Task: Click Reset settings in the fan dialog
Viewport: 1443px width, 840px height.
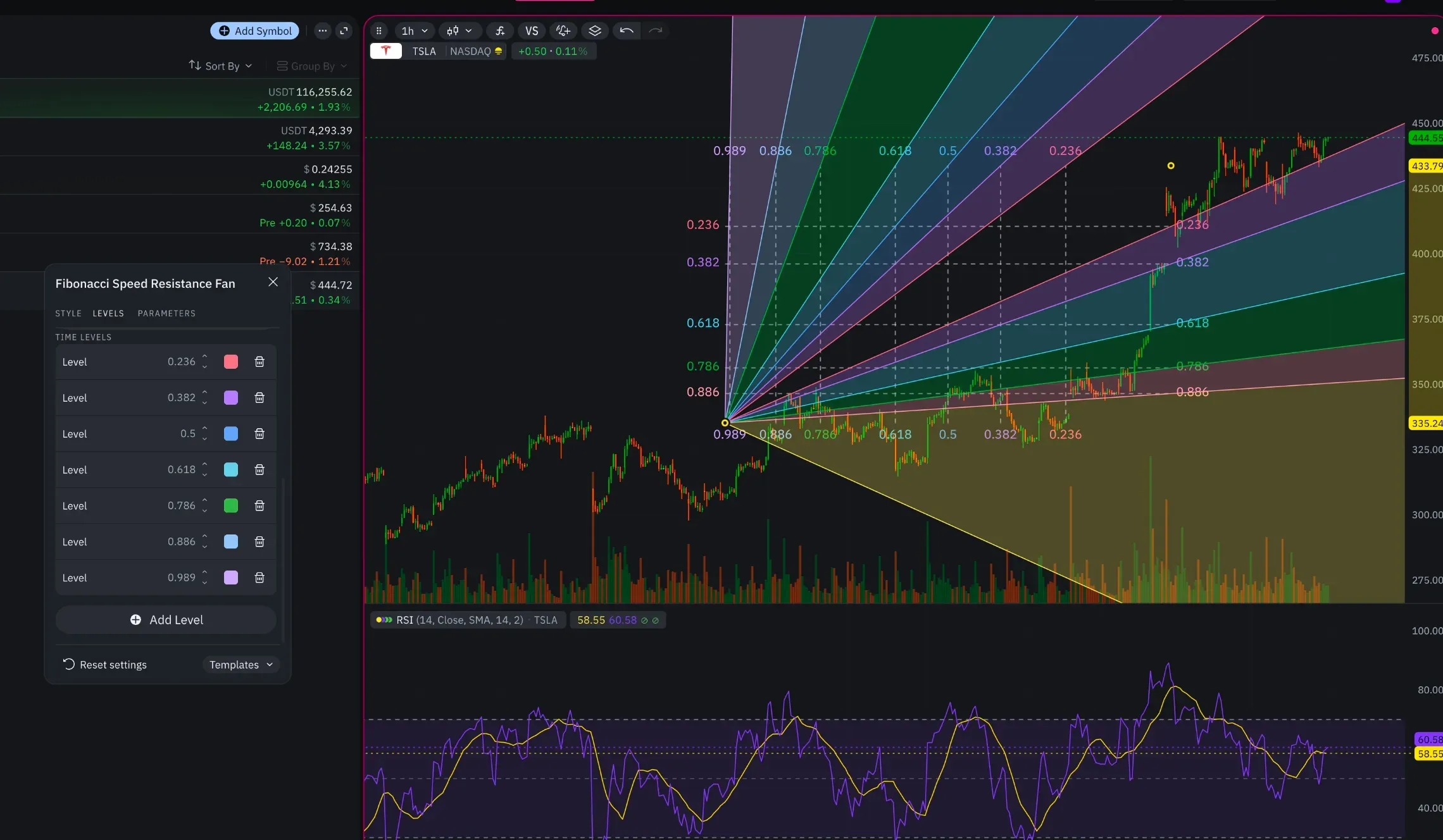Action: click(x=105, y=665)
